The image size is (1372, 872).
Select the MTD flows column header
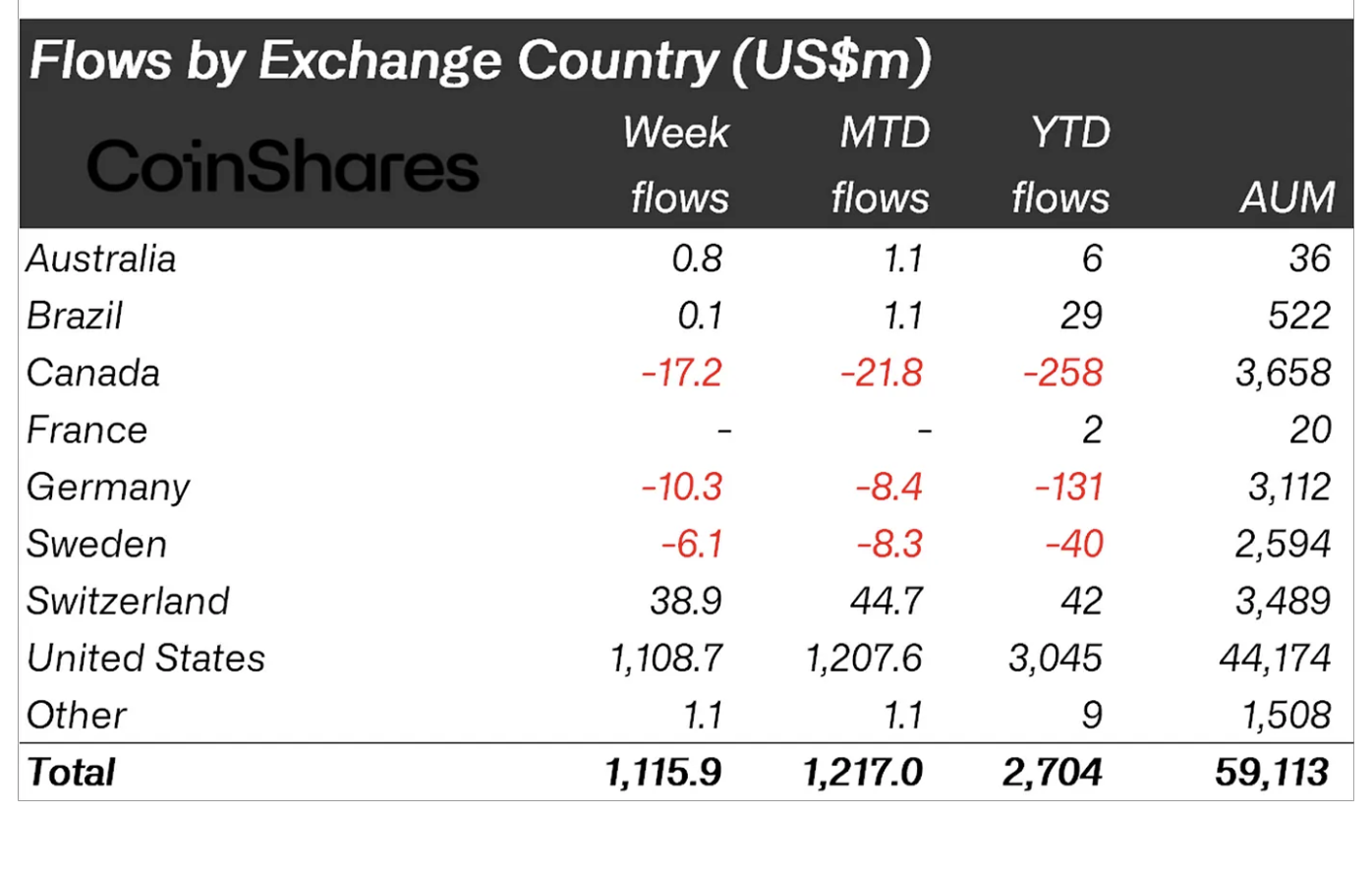point(882,165)
